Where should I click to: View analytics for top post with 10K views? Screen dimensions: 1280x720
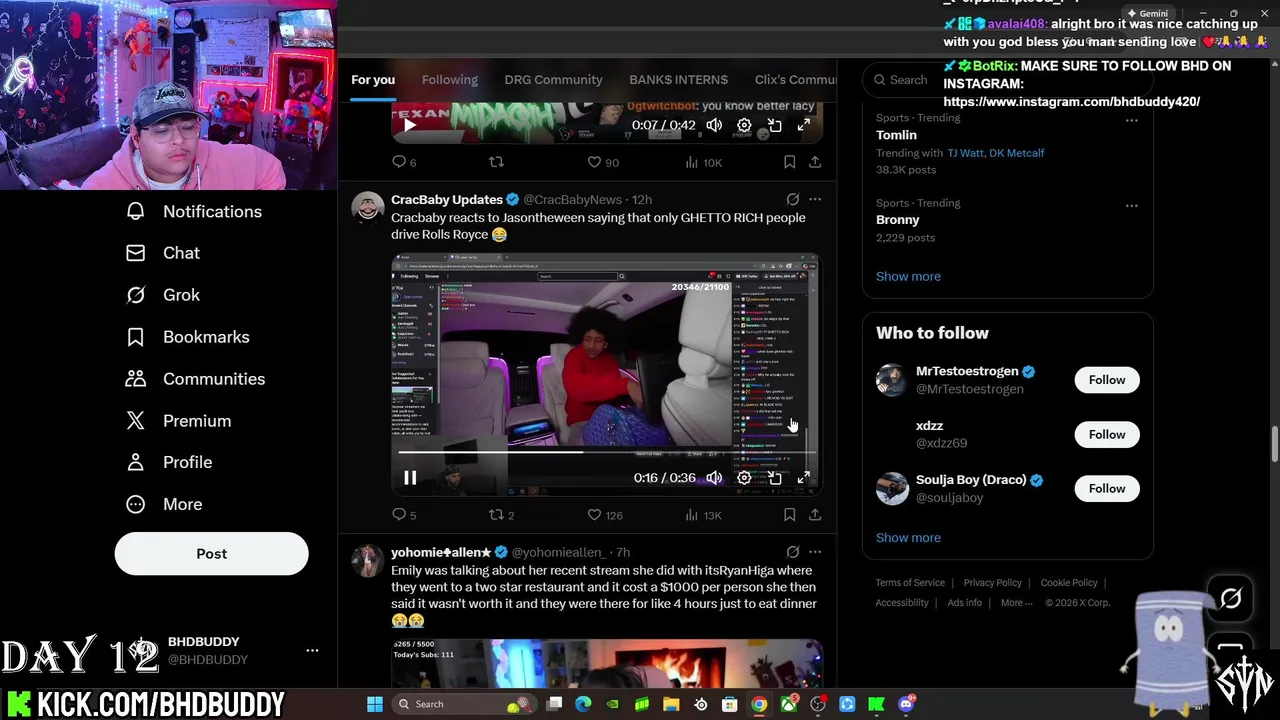[x=703, y=162]
